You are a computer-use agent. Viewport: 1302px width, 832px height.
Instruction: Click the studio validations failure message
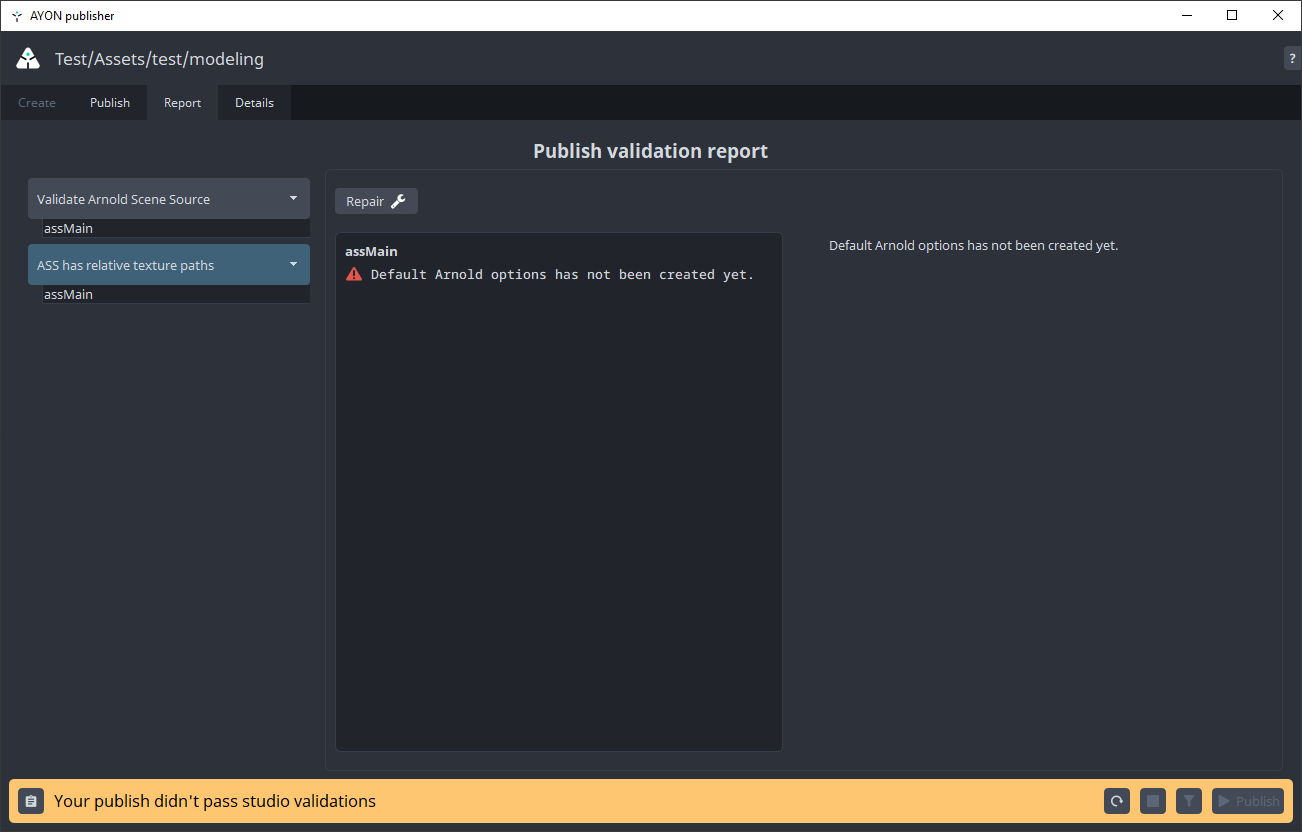click(x=215, y=801)
